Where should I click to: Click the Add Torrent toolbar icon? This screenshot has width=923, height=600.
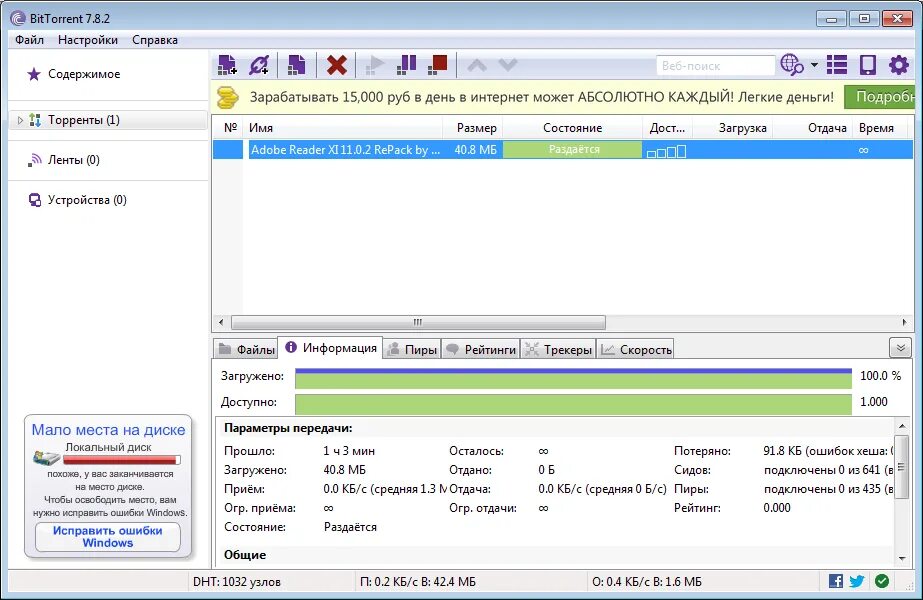[227, 65]
